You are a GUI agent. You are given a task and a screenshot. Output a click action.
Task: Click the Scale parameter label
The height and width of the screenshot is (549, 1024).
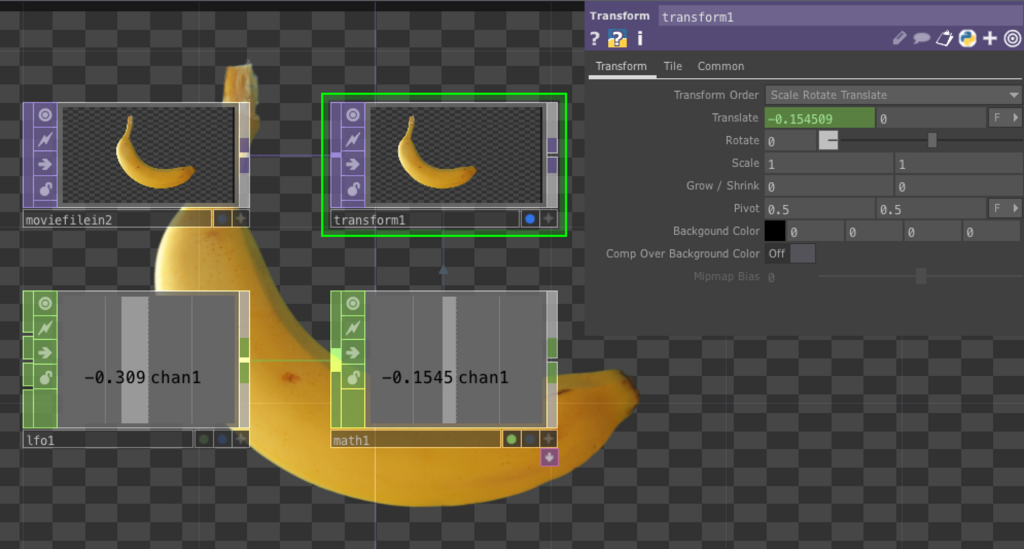[x=745, y=163]
